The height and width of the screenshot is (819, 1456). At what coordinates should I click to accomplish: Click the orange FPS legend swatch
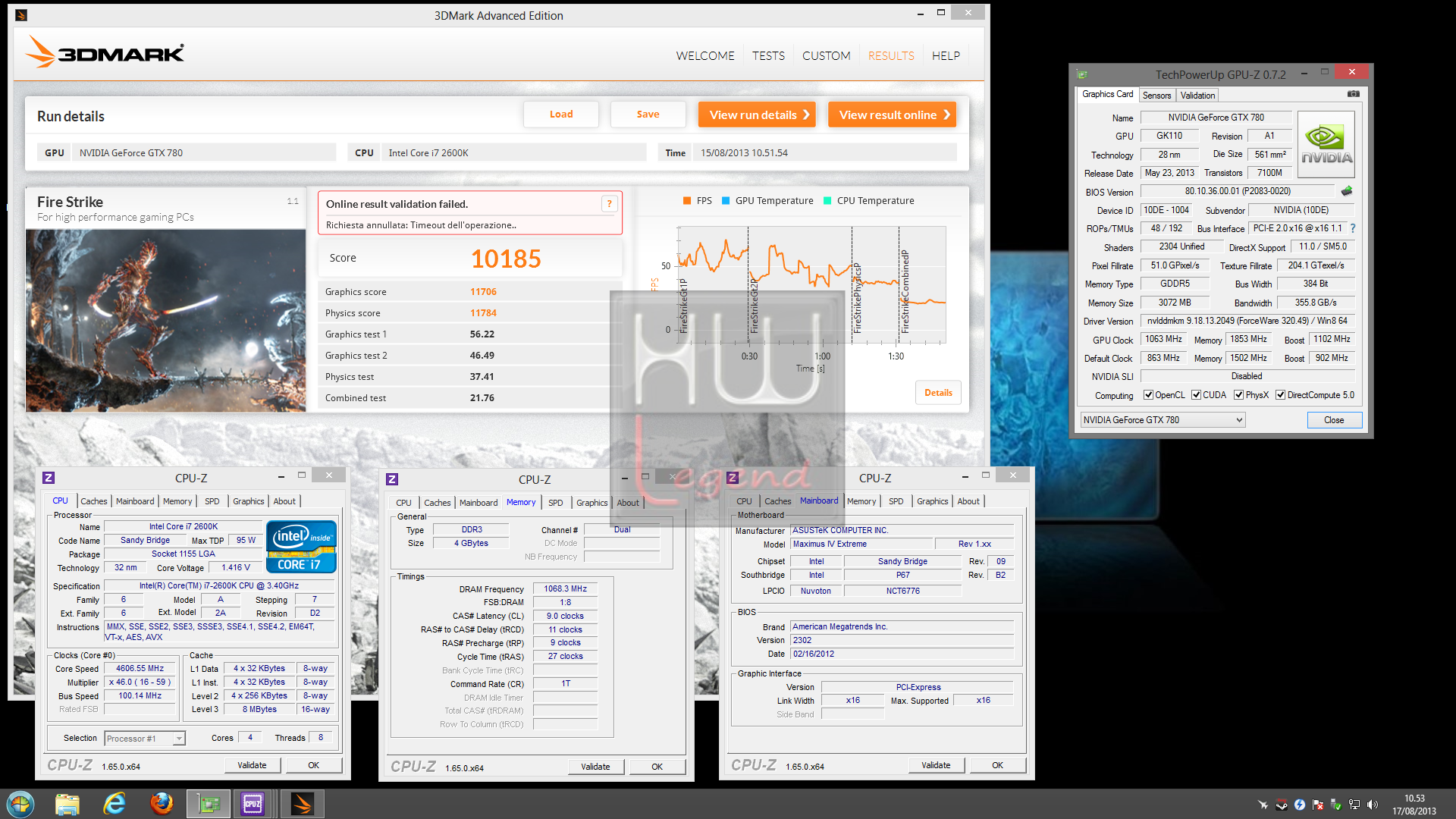[x=686, y=201]
